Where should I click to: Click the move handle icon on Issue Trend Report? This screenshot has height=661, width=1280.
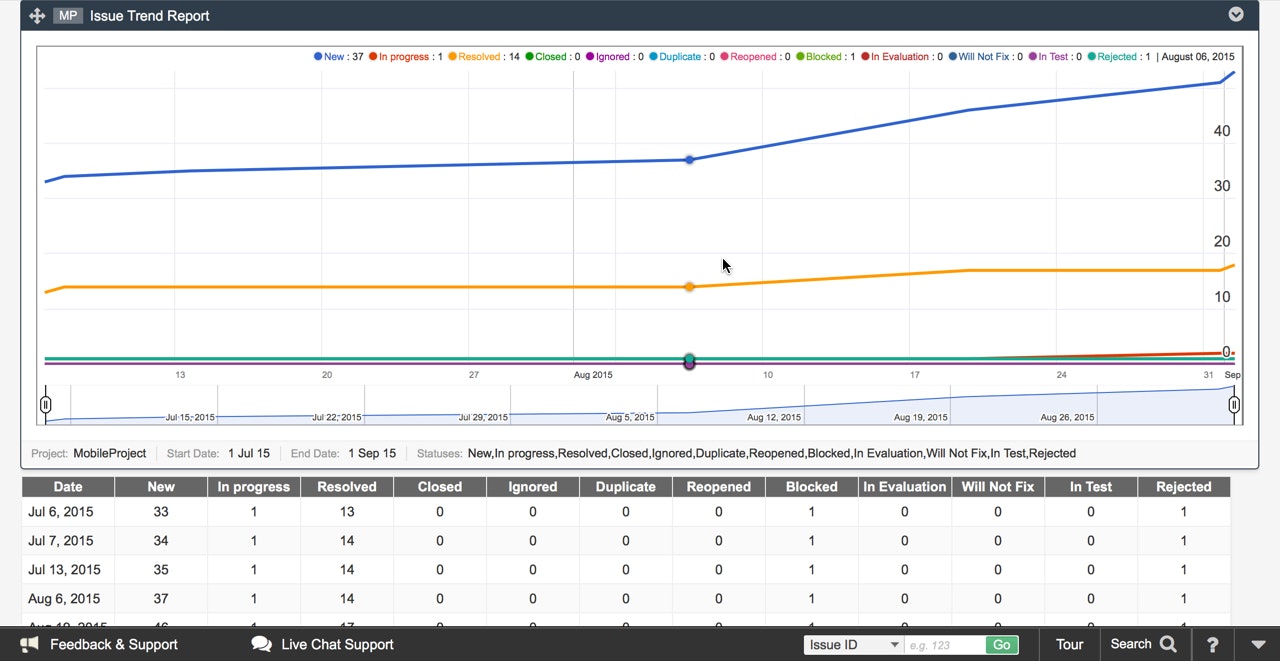tap(37, 16)
